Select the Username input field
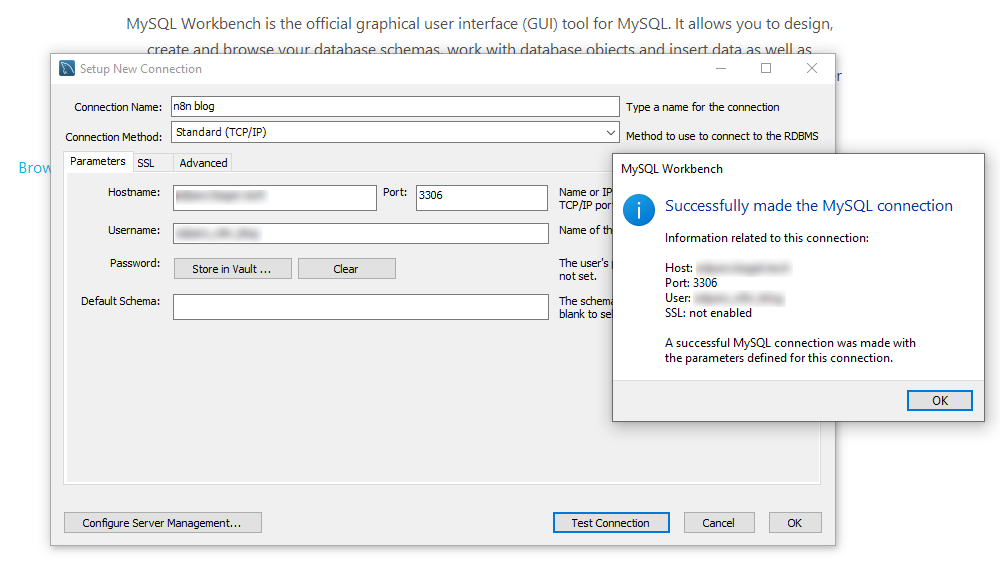Screen dimensions: 1000x563 360,233
